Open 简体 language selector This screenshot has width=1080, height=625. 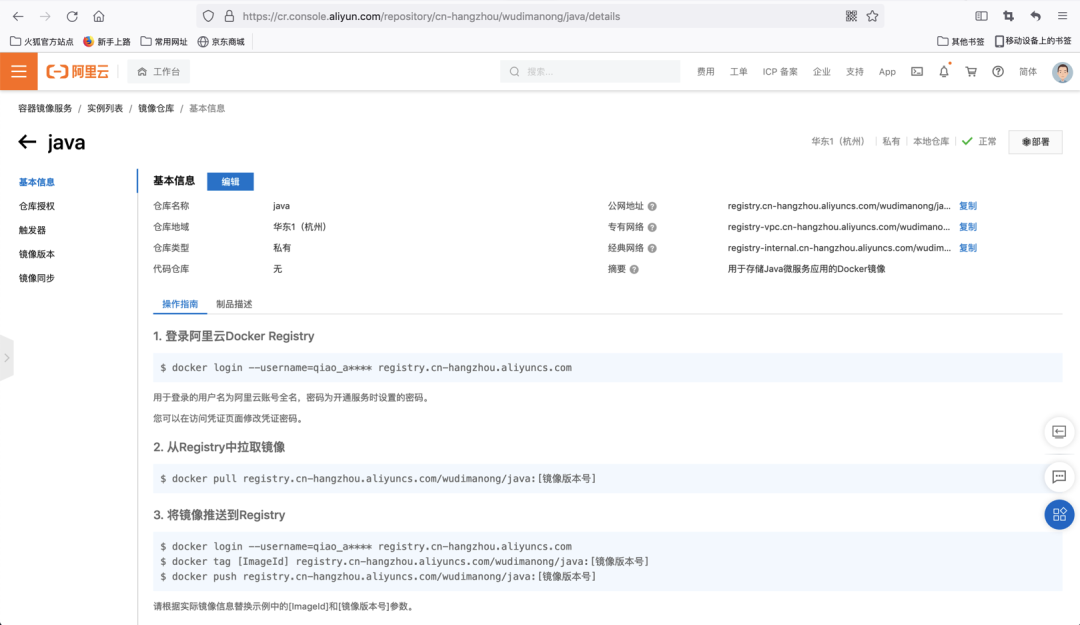coord(1028,72)
